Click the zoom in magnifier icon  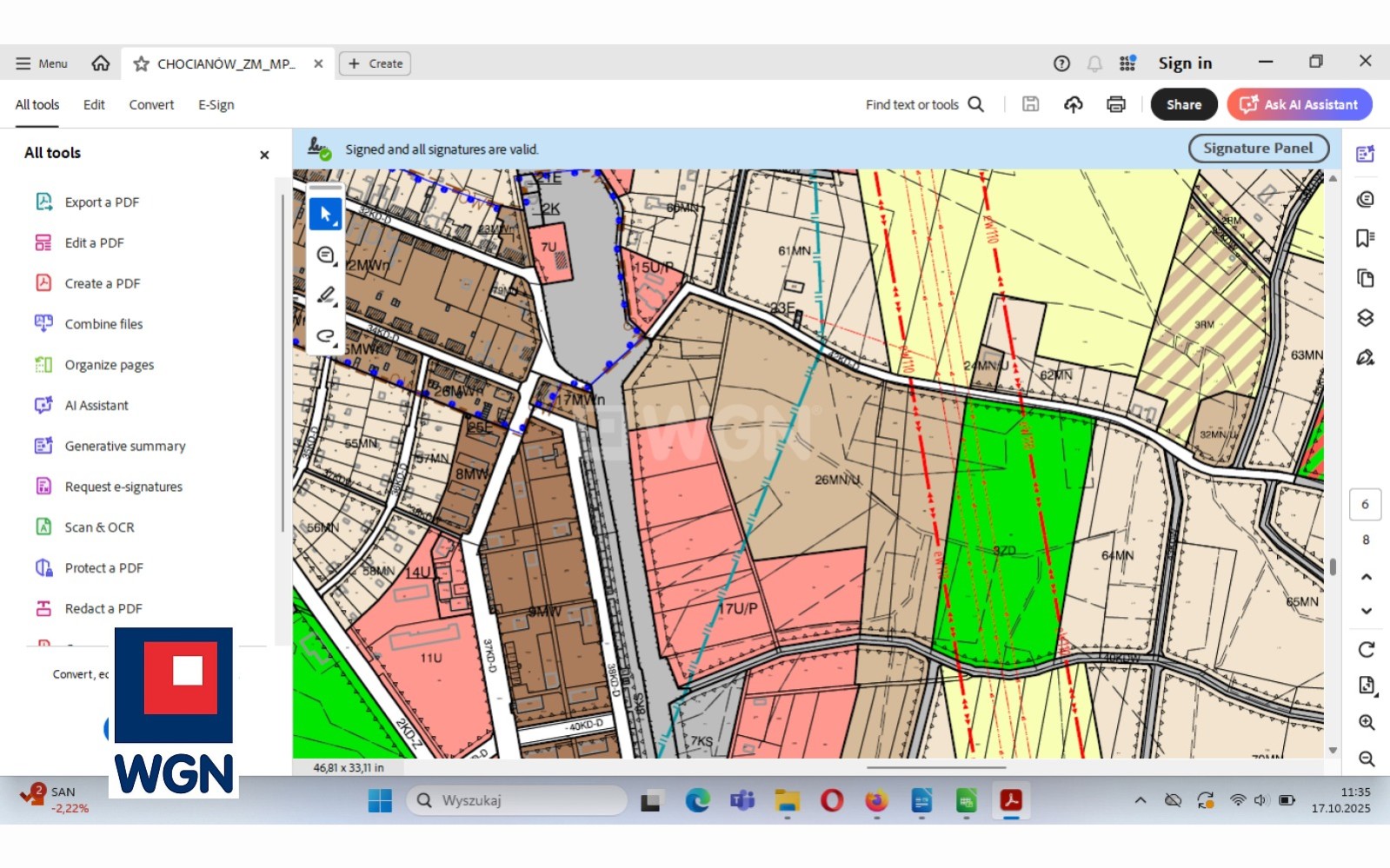(1366, 722)
